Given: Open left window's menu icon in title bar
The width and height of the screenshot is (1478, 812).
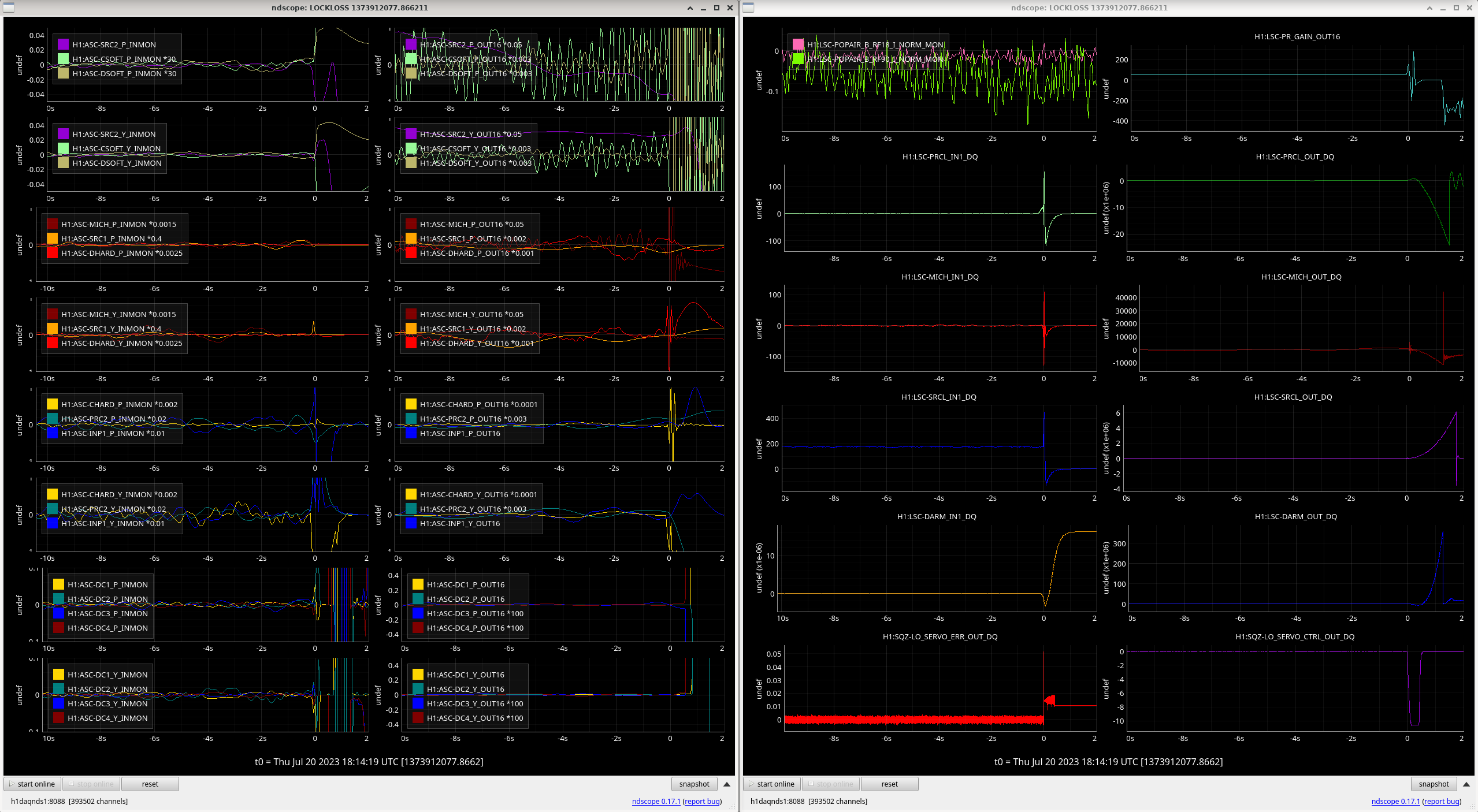Looking at the screenshot, I should (x=9, y=8).
